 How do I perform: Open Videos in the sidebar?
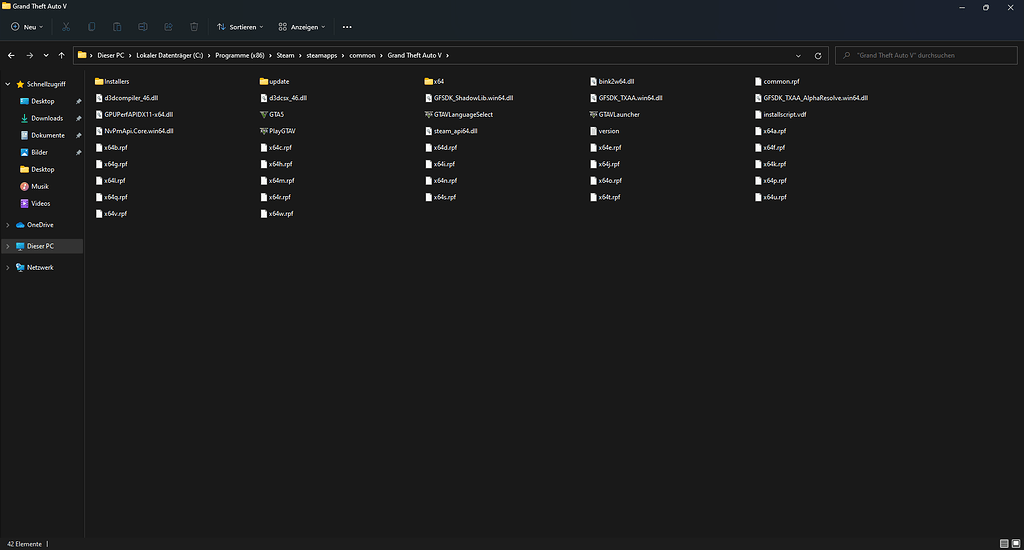pyautogui.click(x=40, y=203)
